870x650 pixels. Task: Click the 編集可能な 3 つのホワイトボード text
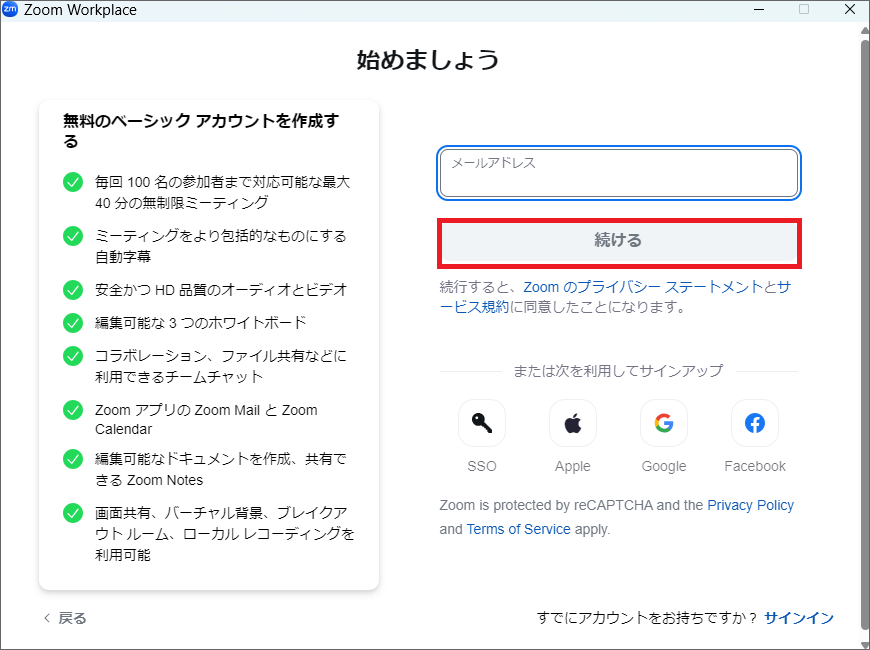200,323
